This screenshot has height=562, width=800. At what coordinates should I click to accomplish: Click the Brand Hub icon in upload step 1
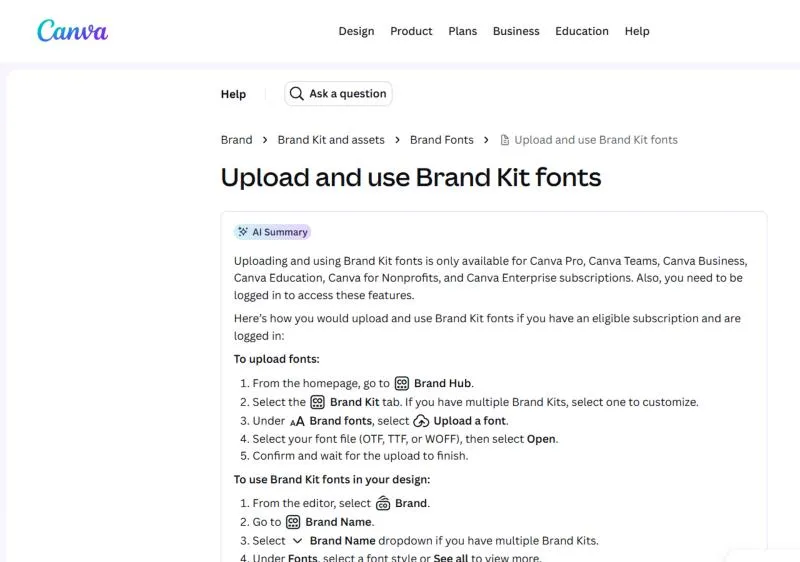tap(402, 383)
